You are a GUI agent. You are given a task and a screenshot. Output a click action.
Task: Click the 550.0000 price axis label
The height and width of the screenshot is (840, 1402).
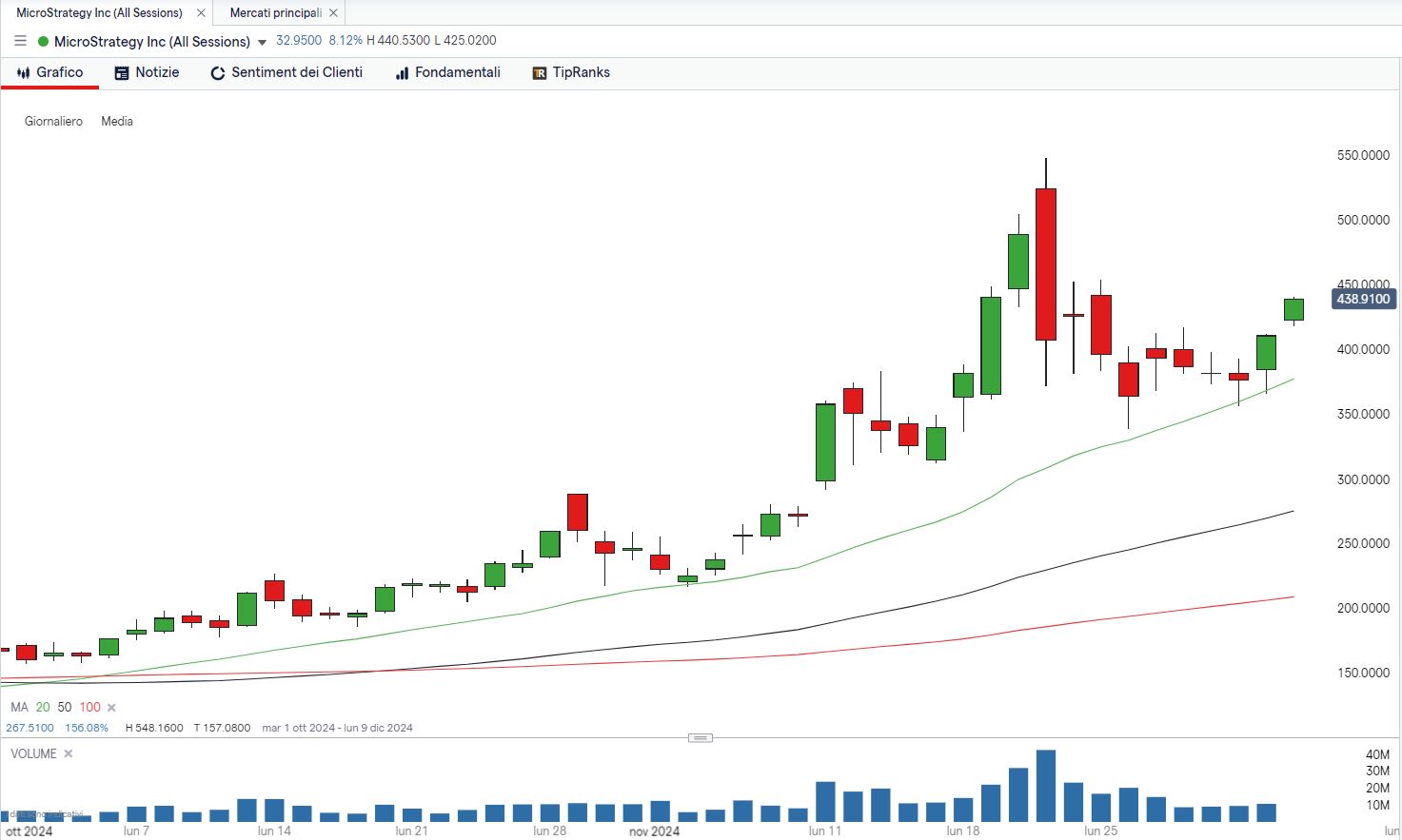pyautogui.click(x=1363, y=155)
